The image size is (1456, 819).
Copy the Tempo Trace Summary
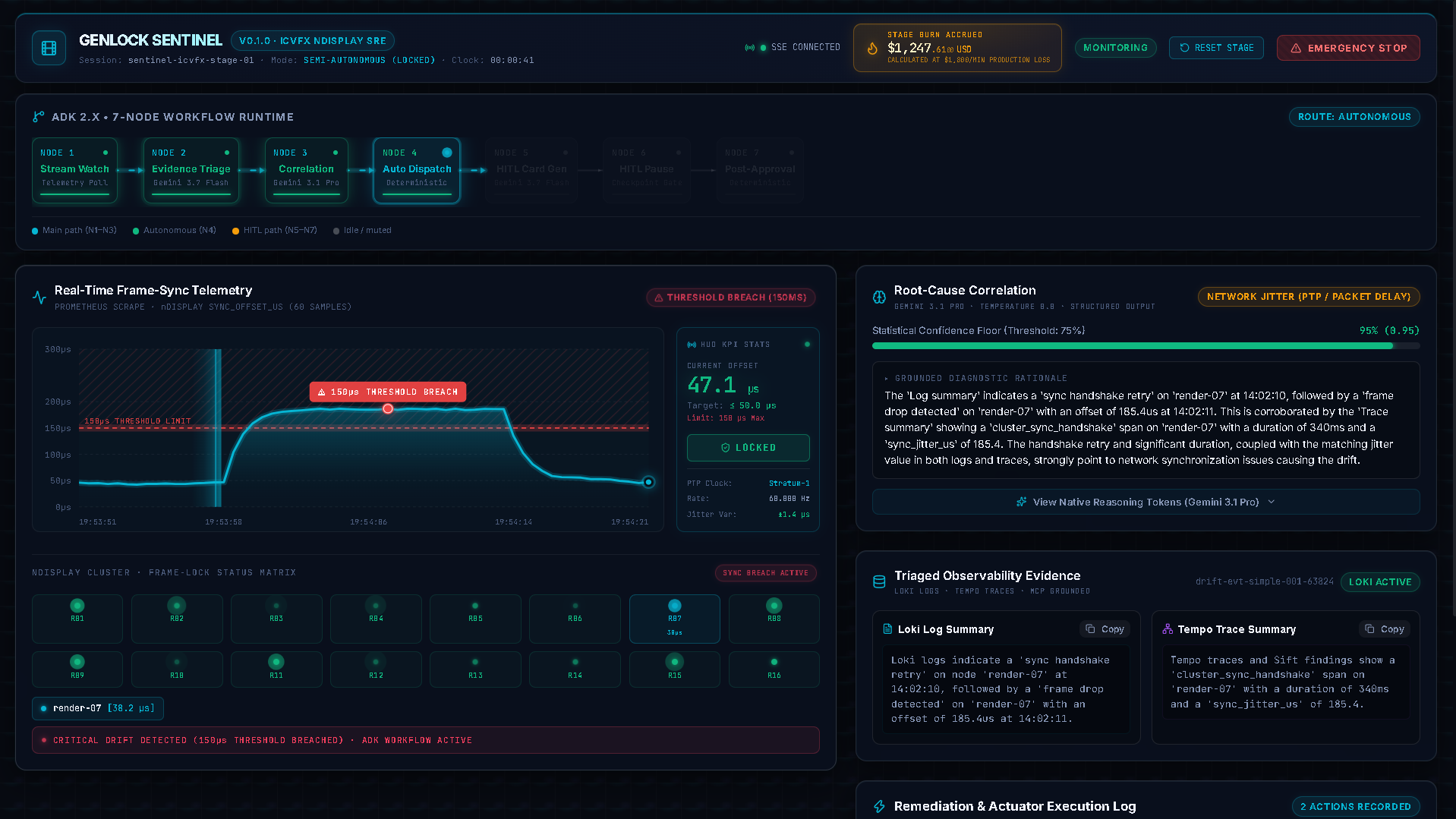coord(1384,629)
